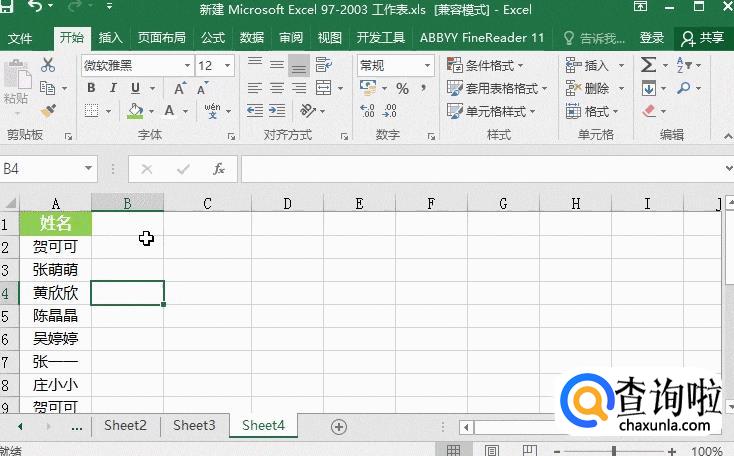Image resolution: width=734 pixels, height=456 pixels.
Task: Increase the indent
Action: 277,111
